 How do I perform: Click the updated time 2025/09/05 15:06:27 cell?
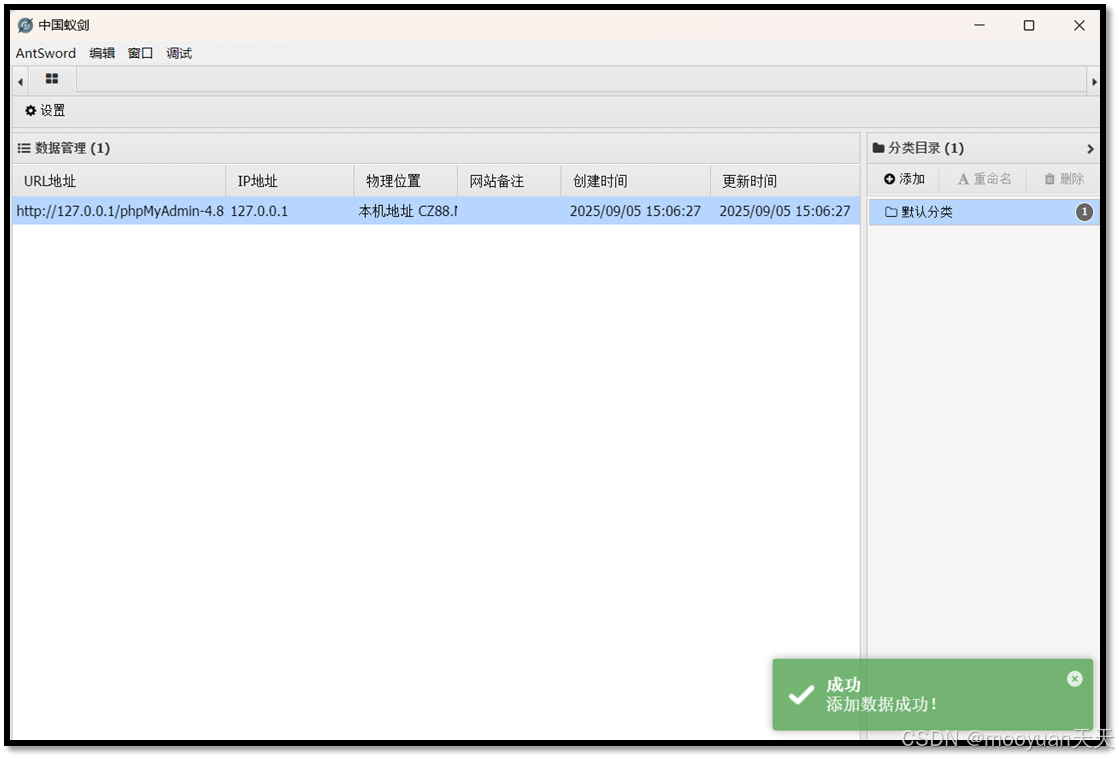tap(785, 212)
